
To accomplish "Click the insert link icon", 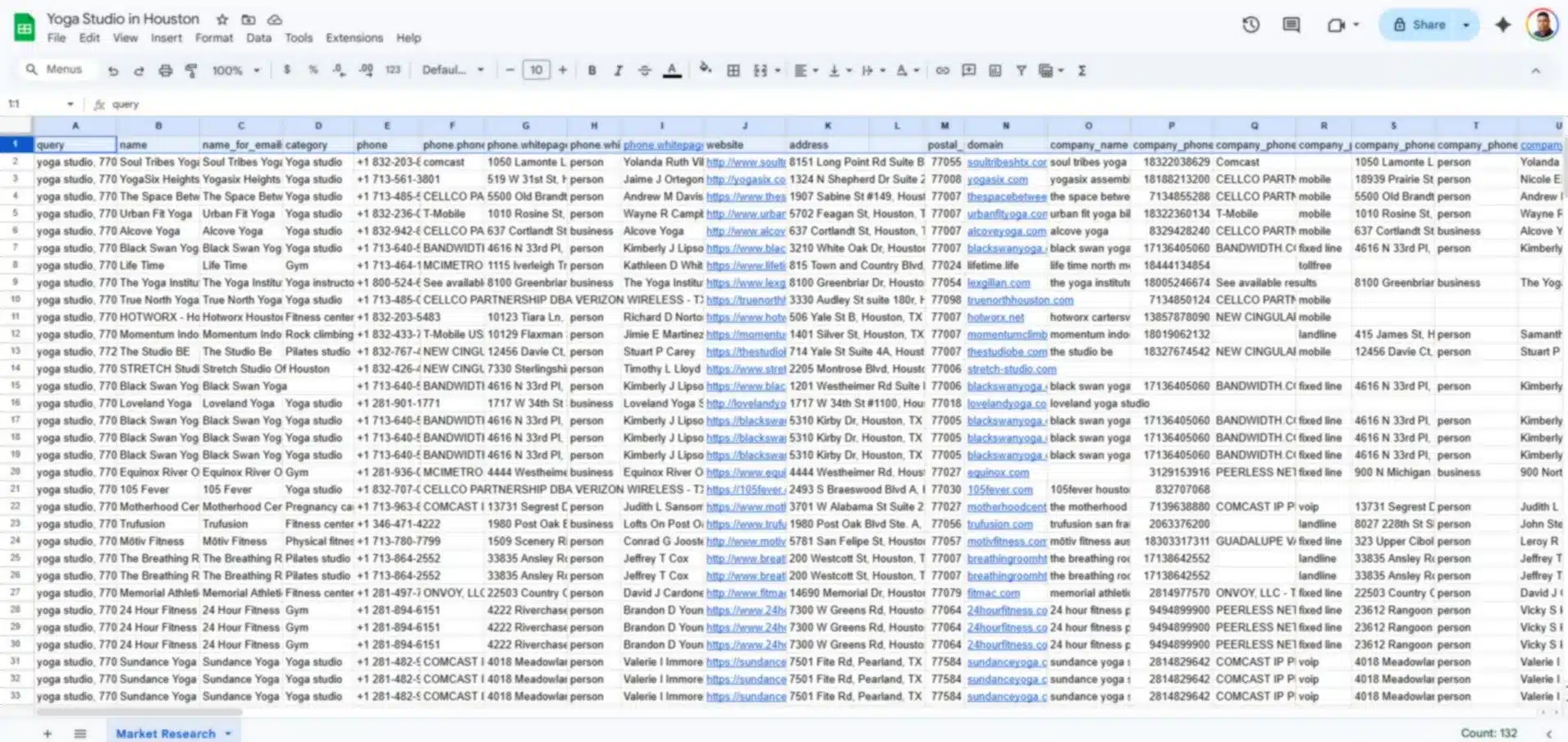I will click(x=943, y=71).
